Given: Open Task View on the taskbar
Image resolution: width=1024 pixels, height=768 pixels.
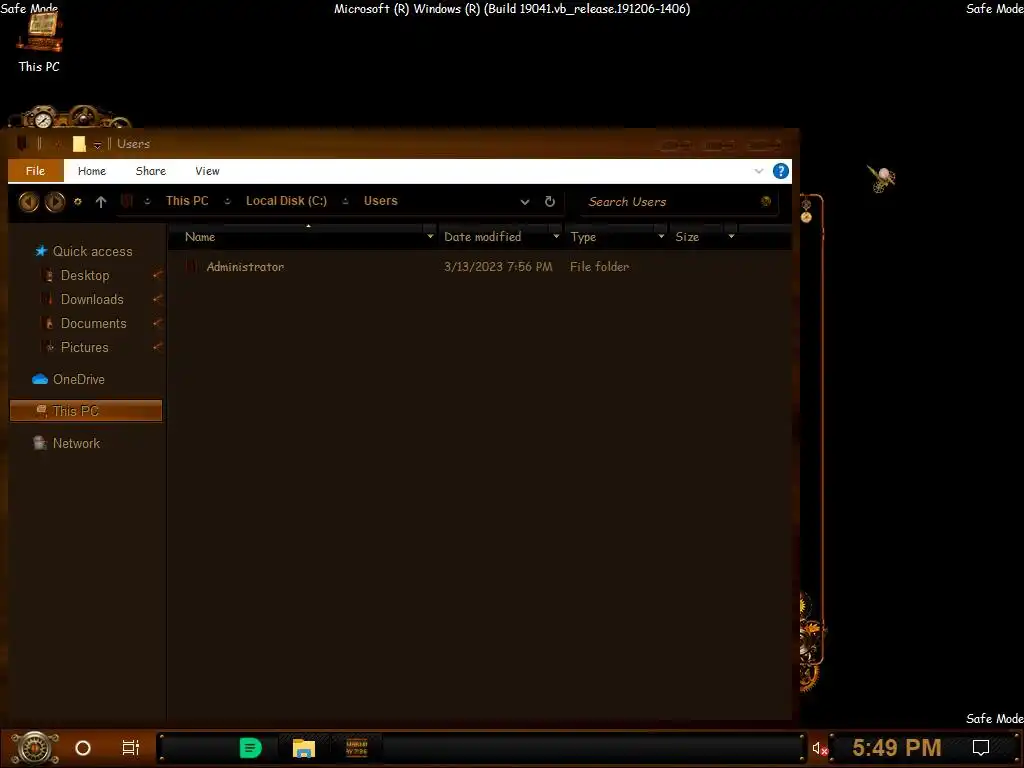Looking at the screenshot, I should [131, 748].
